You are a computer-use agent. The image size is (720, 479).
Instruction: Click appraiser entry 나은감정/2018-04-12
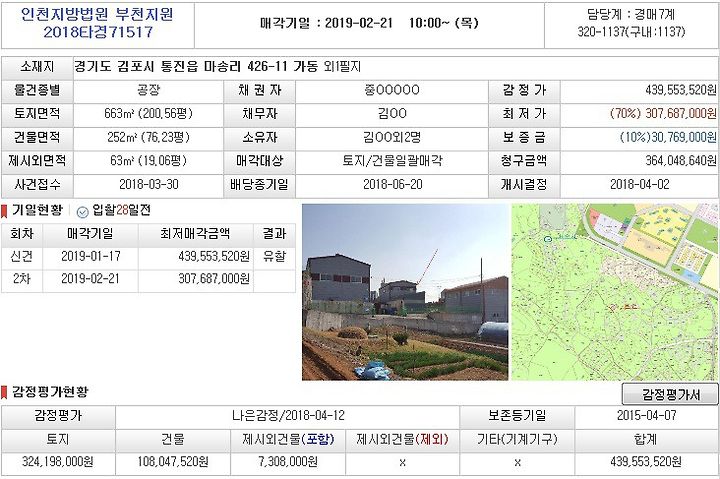pyautogui.click(x=288, y=416)
